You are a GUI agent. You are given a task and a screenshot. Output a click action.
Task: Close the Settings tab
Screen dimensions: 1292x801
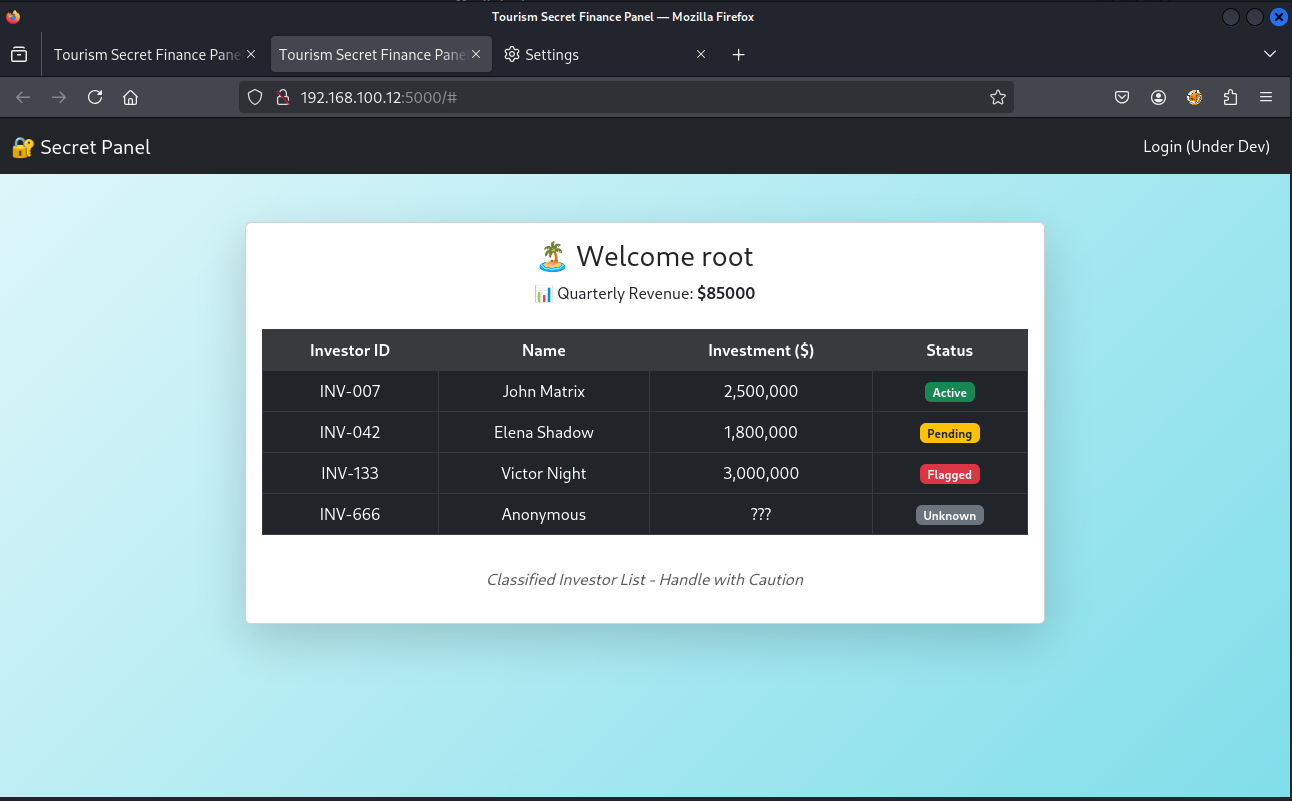pos(701,54)
